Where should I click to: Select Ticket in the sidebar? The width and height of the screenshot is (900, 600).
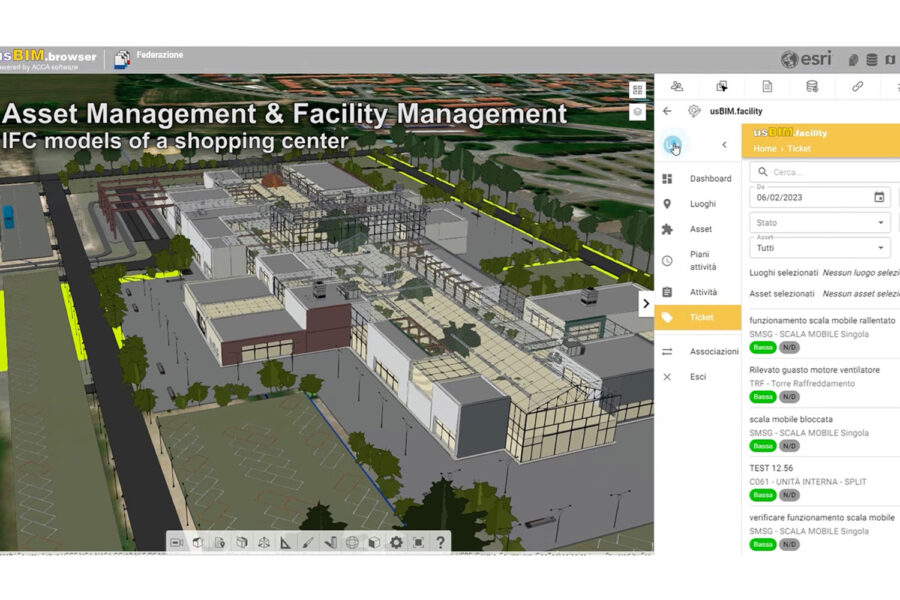pos(698,317)
